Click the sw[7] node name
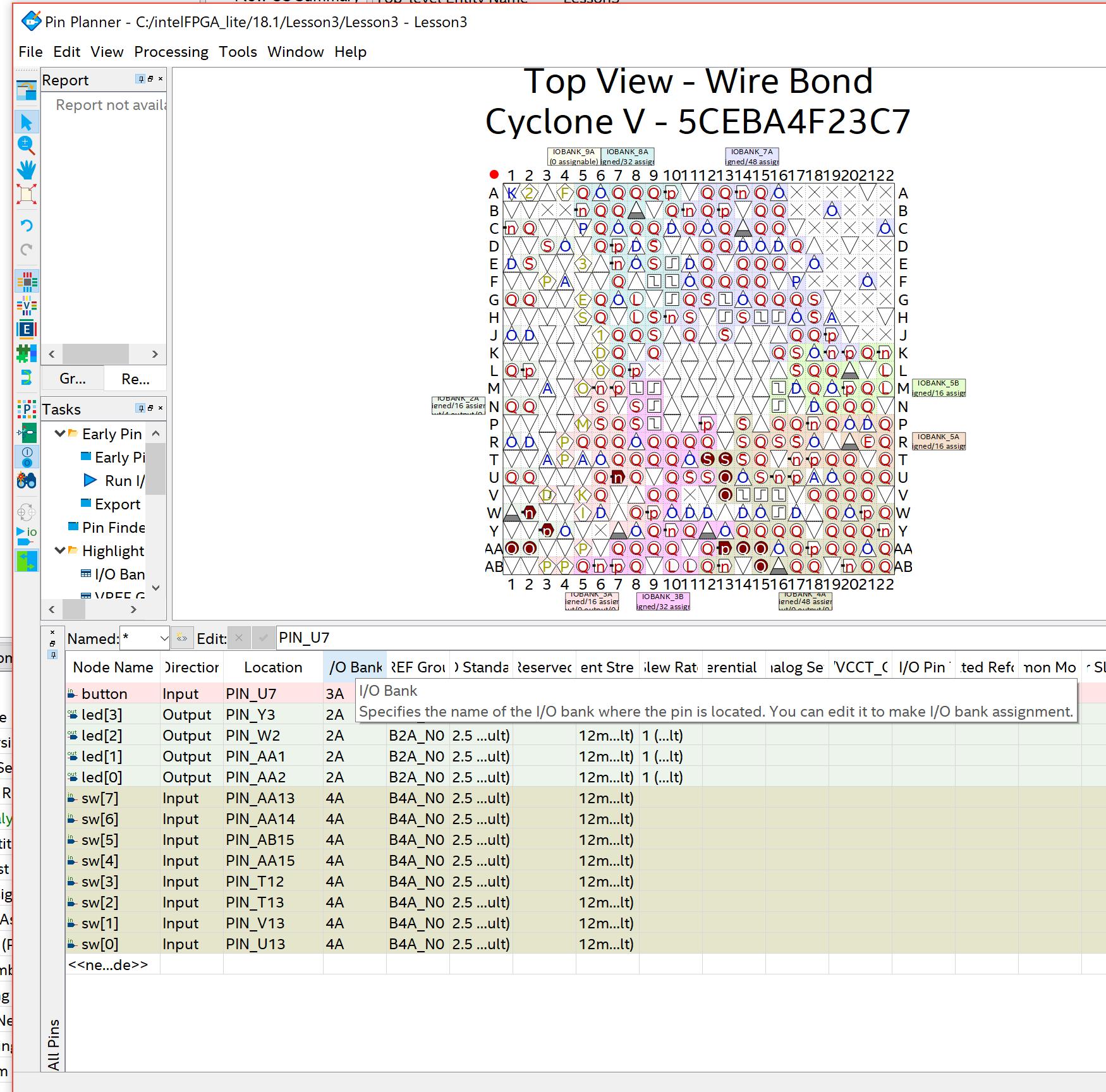Screen dimensions: 1106x1092 [100, 798]
